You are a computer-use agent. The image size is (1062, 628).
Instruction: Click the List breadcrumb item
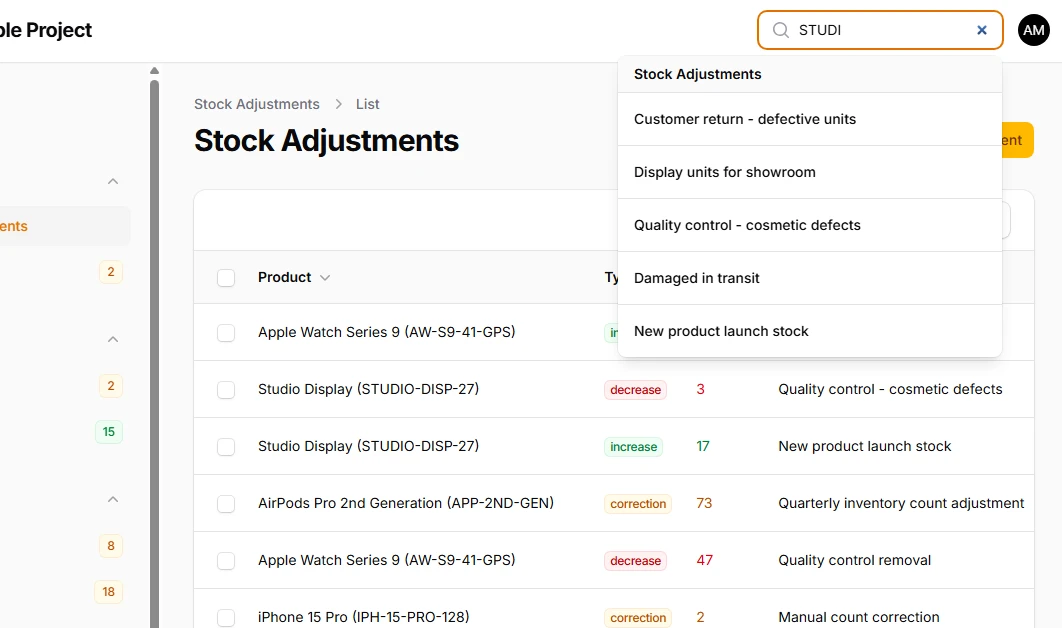click(x=367, y=104)
